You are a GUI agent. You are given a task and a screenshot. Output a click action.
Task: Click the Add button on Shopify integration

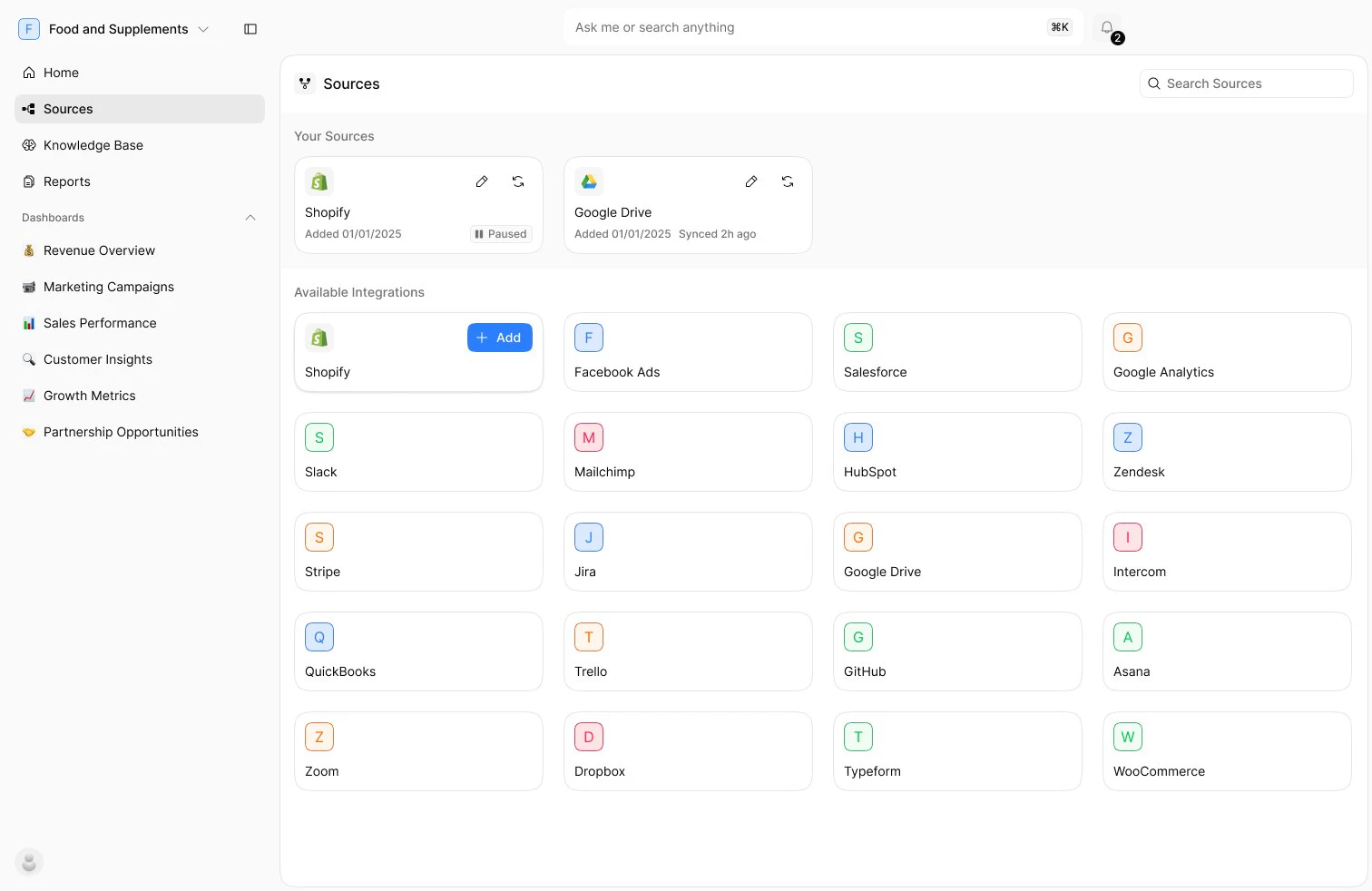click(499, 338)
